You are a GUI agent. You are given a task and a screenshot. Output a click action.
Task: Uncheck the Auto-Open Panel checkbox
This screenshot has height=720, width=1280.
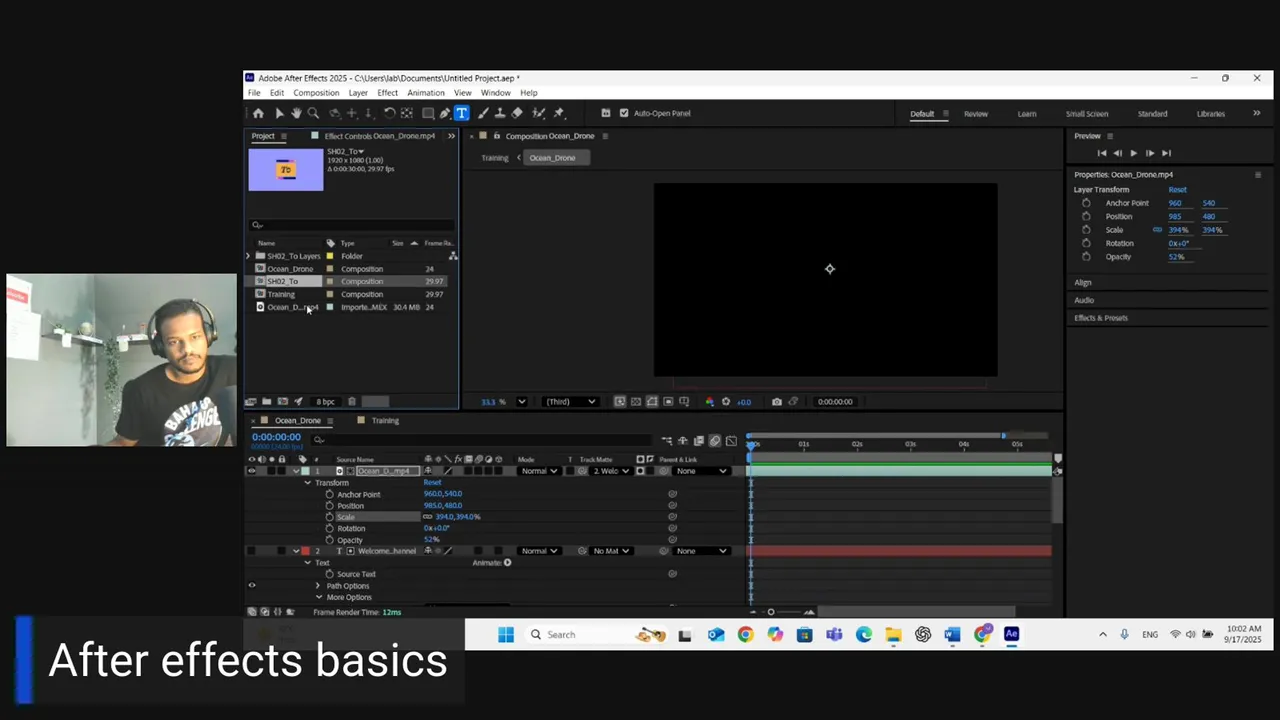click(624, 113)
